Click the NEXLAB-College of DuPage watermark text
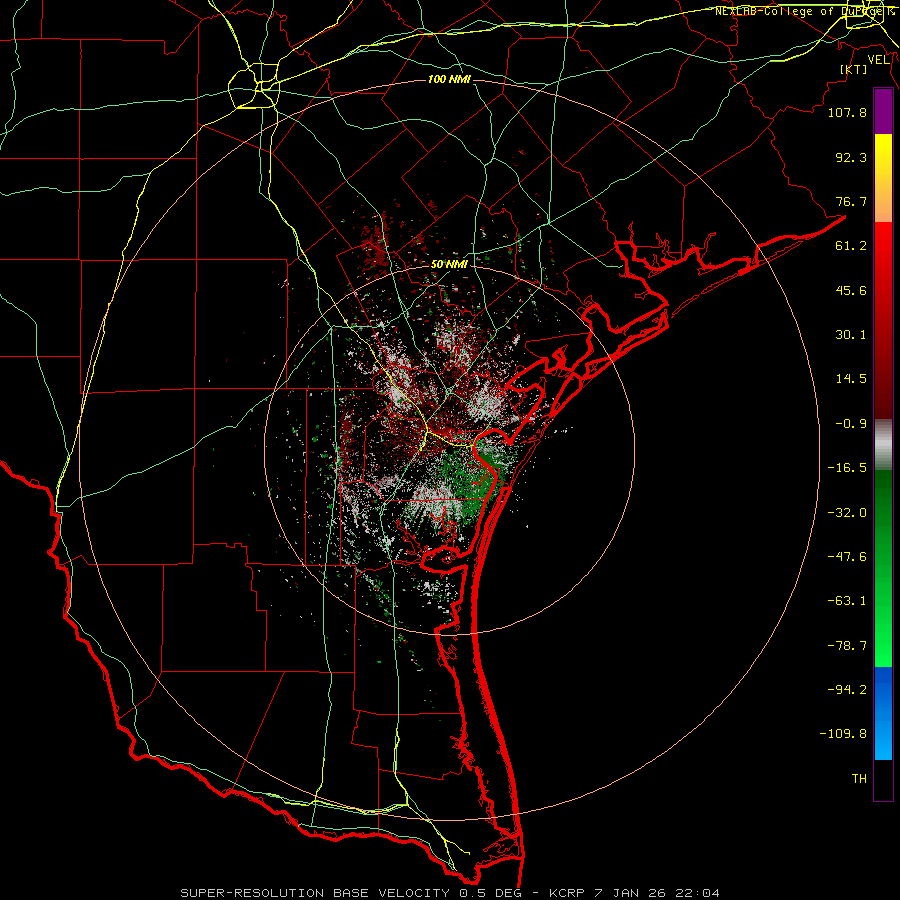This screenshot has width=900, height=900. coord(804,11)
